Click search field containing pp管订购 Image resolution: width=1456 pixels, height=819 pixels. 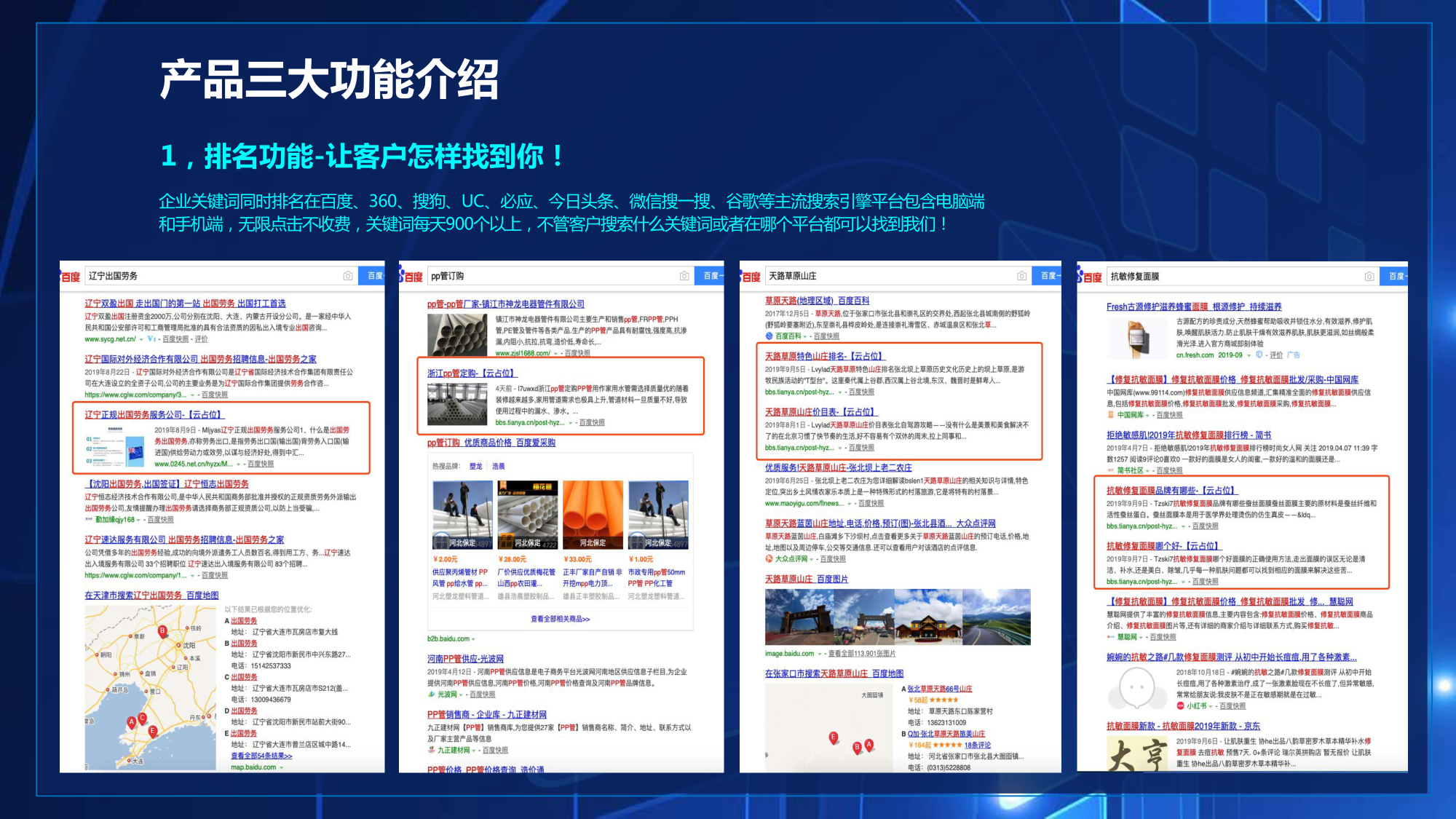pyautogui.click(x=560, y=276)
